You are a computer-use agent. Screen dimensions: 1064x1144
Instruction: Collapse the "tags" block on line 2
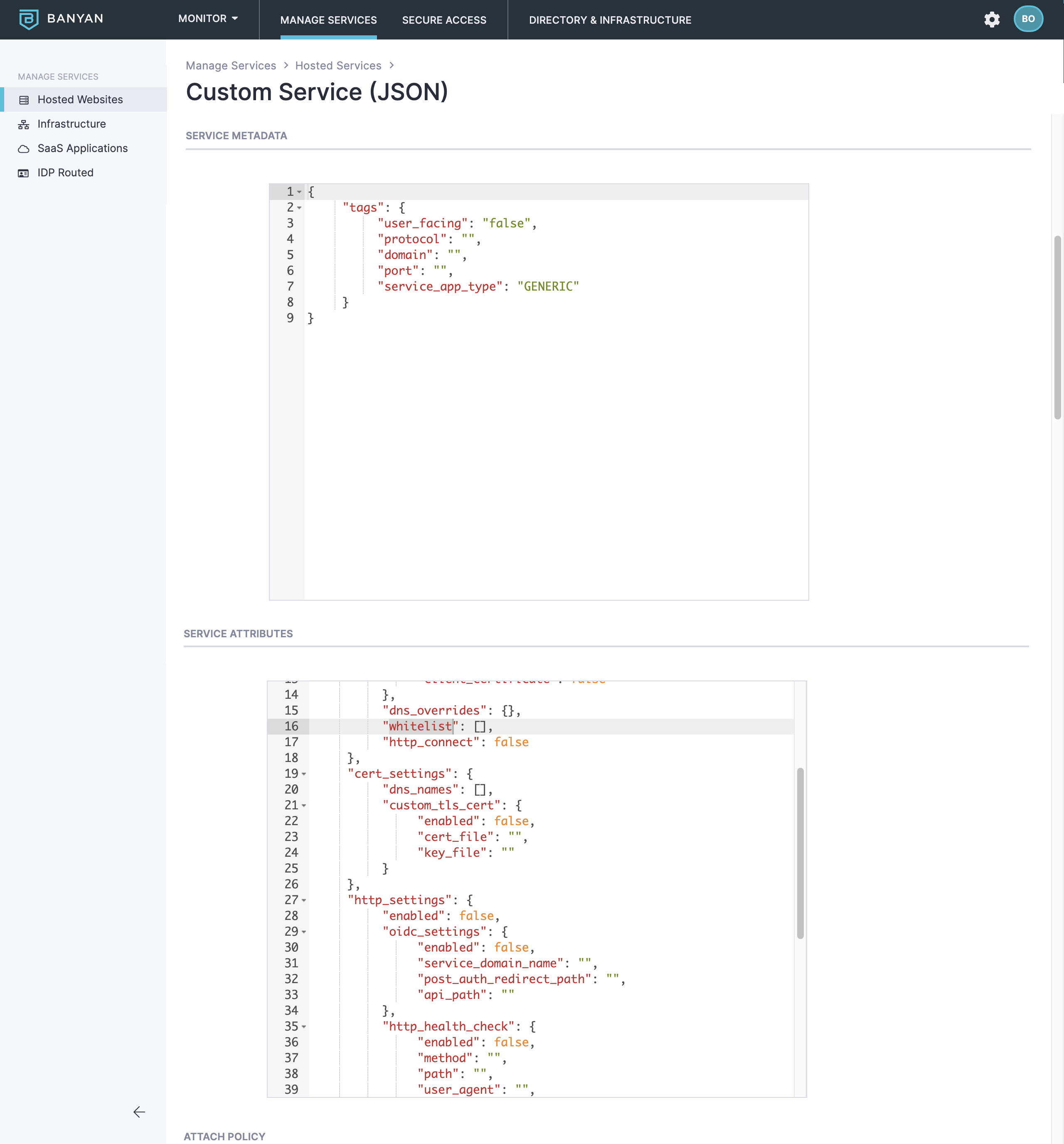pos(299,208)
